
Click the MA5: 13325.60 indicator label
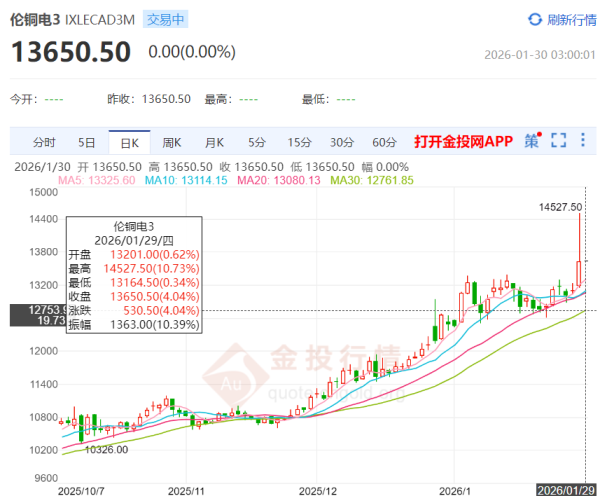(96, 180)
